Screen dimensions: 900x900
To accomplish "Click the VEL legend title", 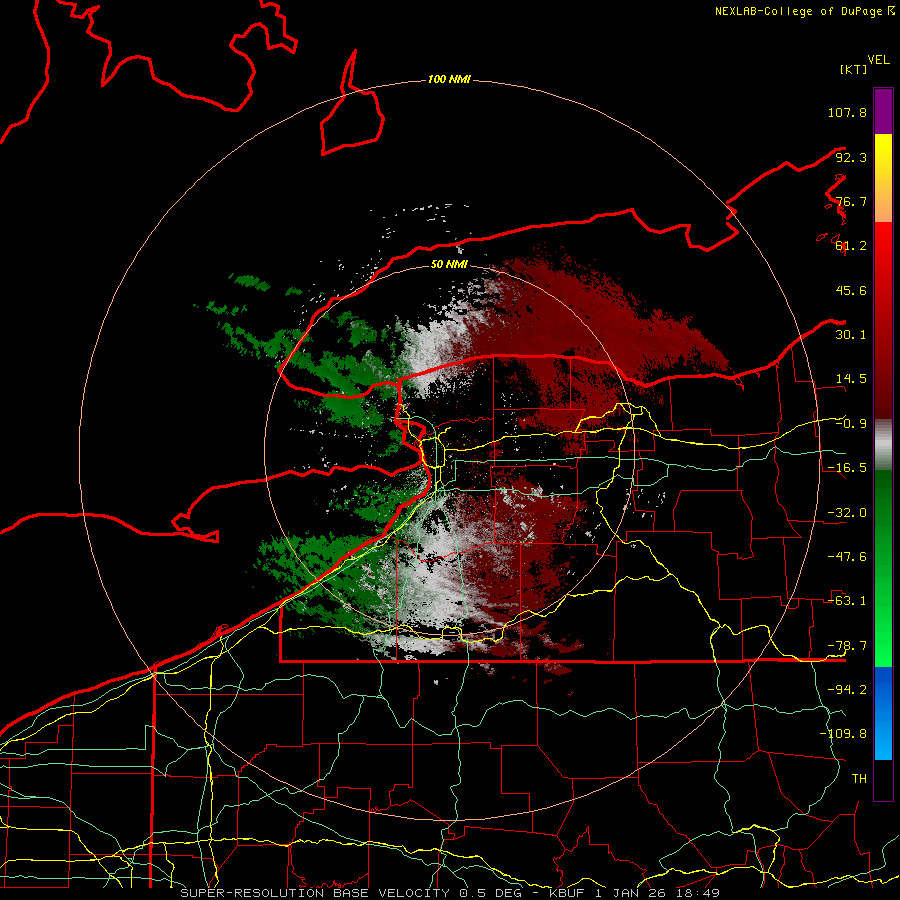I will (878, 60).
